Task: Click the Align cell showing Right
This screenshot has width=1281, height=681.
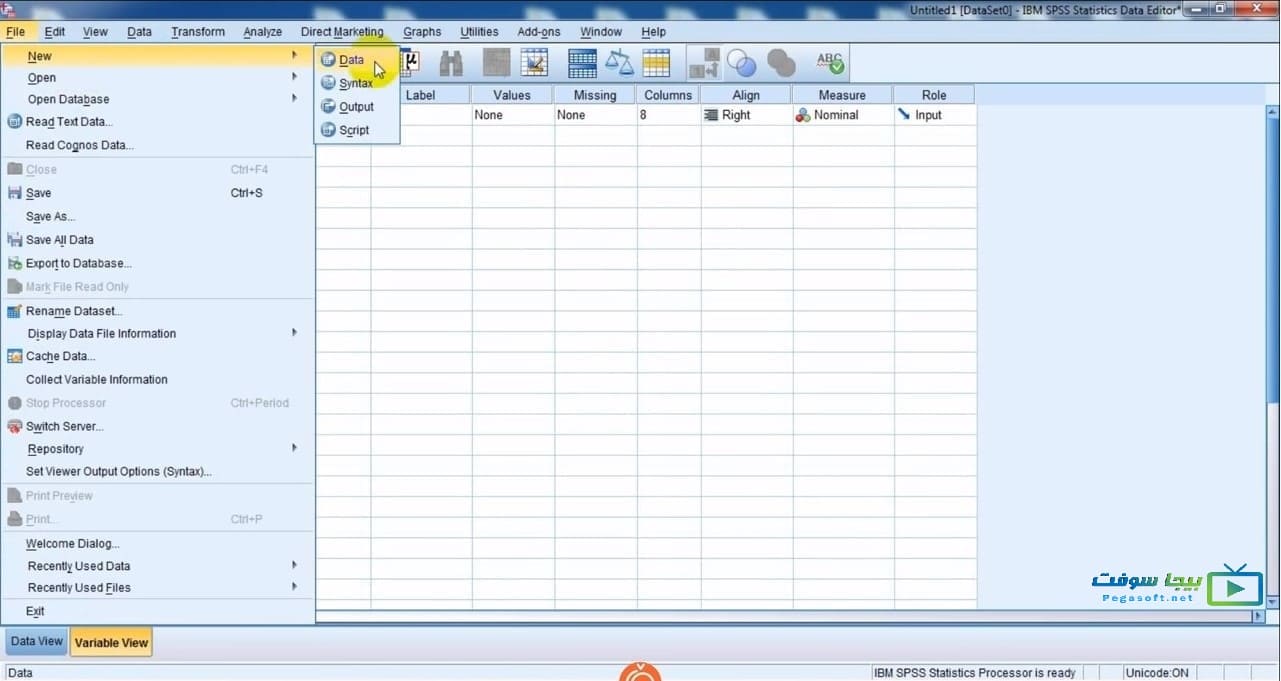Action: pyautogui.click(x=746, y=115)
